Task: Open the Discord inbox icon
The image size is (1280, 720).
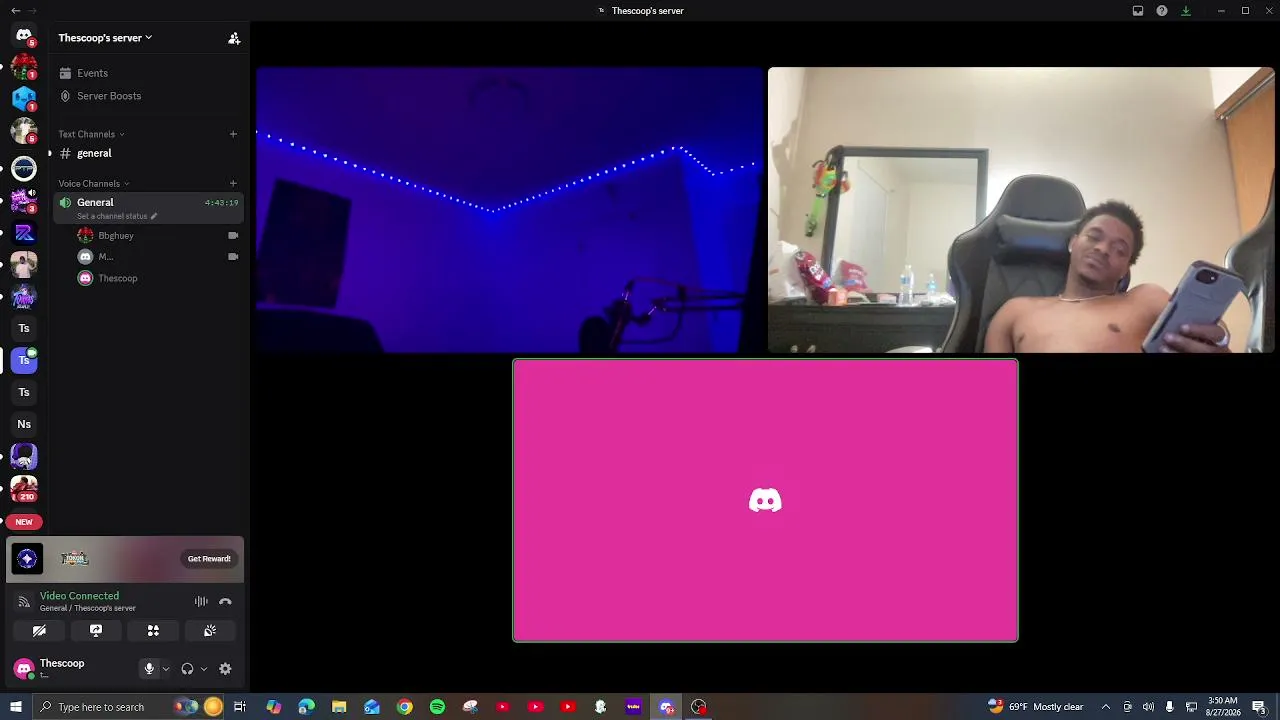Action: point(1138,11)
